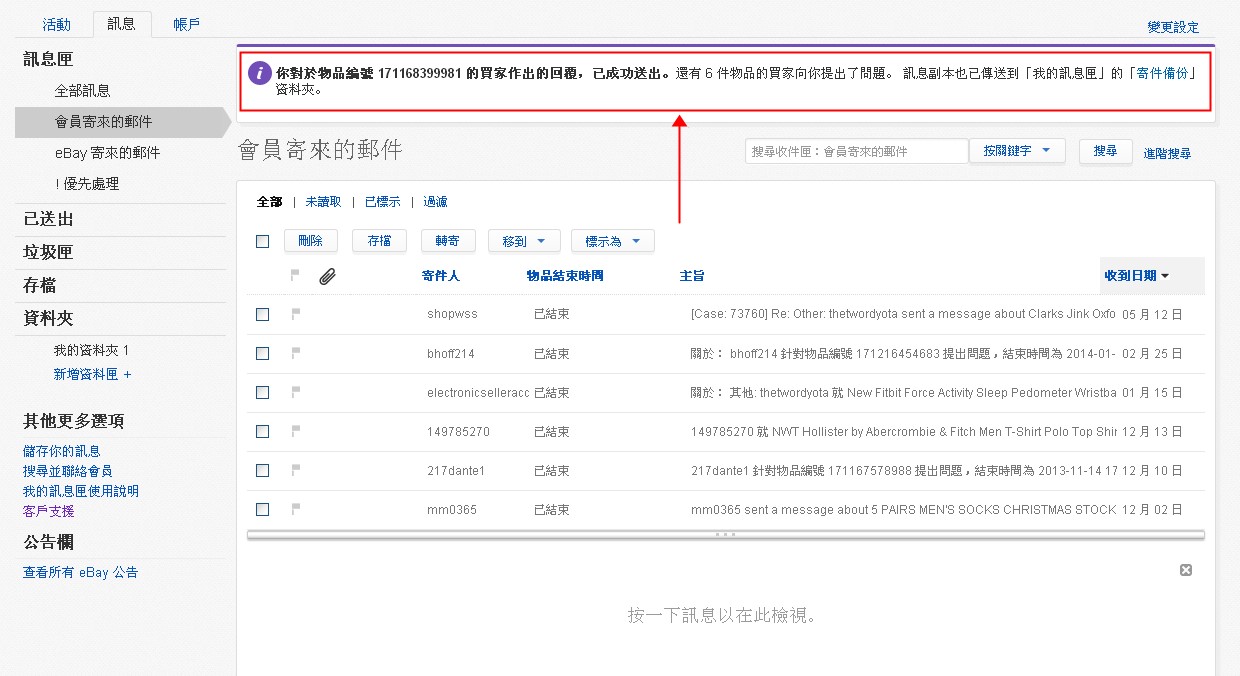Click the flag column header icon

point(296,276)
